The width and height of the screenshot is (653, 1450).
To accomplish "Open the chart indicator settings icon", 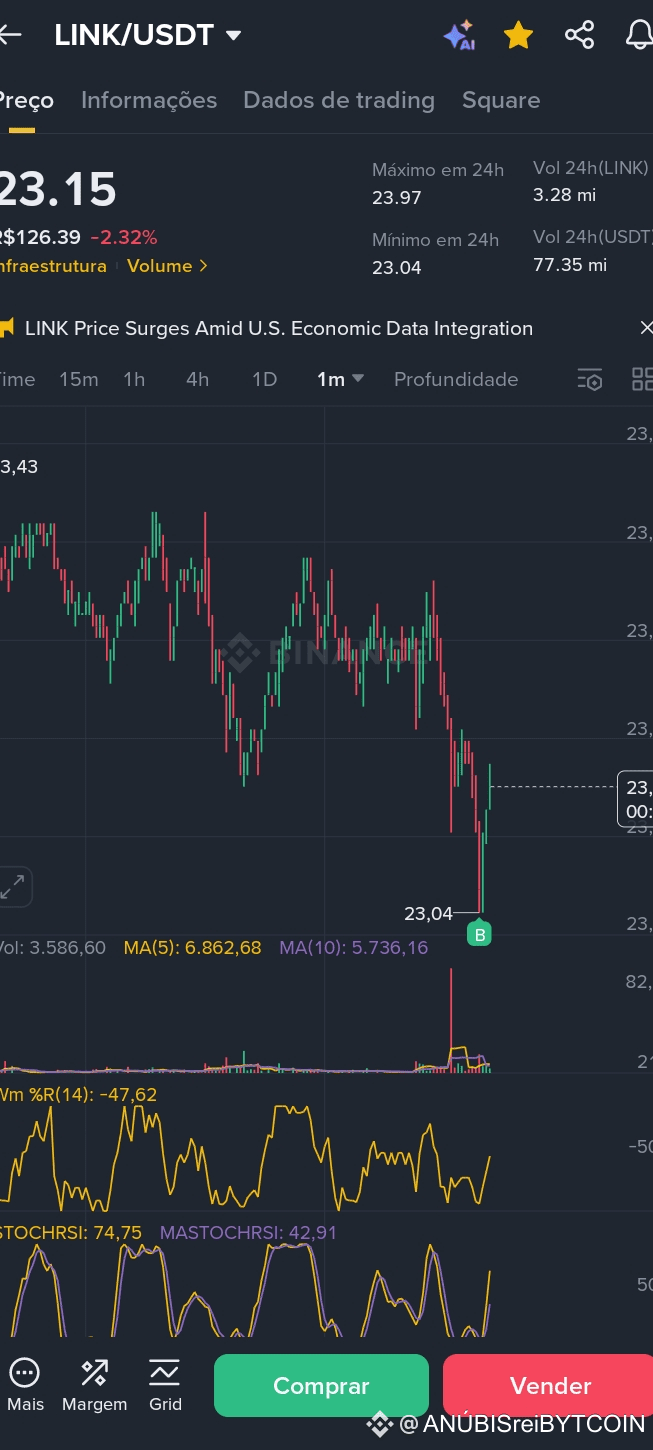I will tap(590, 380).
